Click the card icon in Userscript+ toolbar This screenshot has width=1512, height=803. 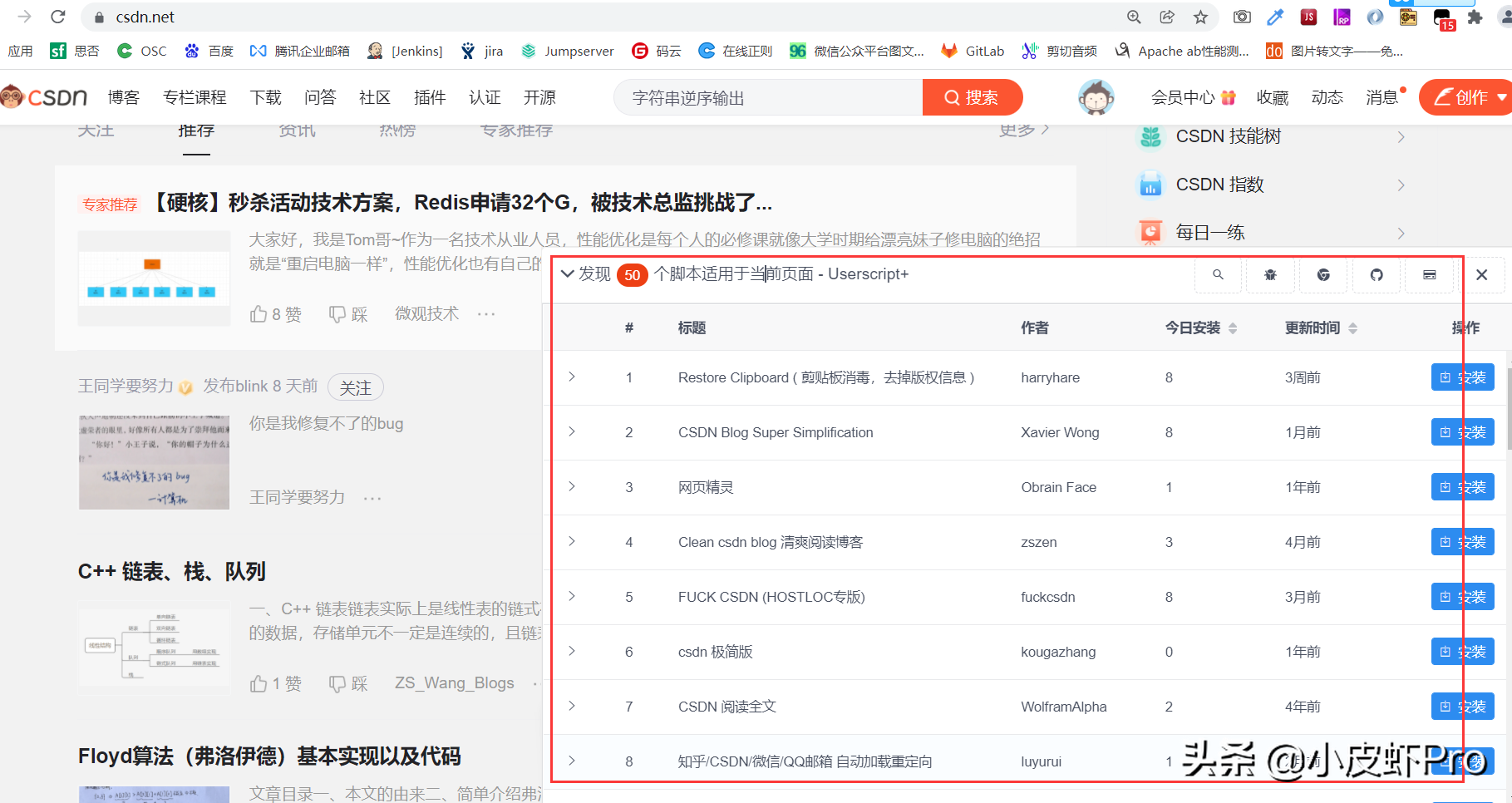coord(1430,274)
